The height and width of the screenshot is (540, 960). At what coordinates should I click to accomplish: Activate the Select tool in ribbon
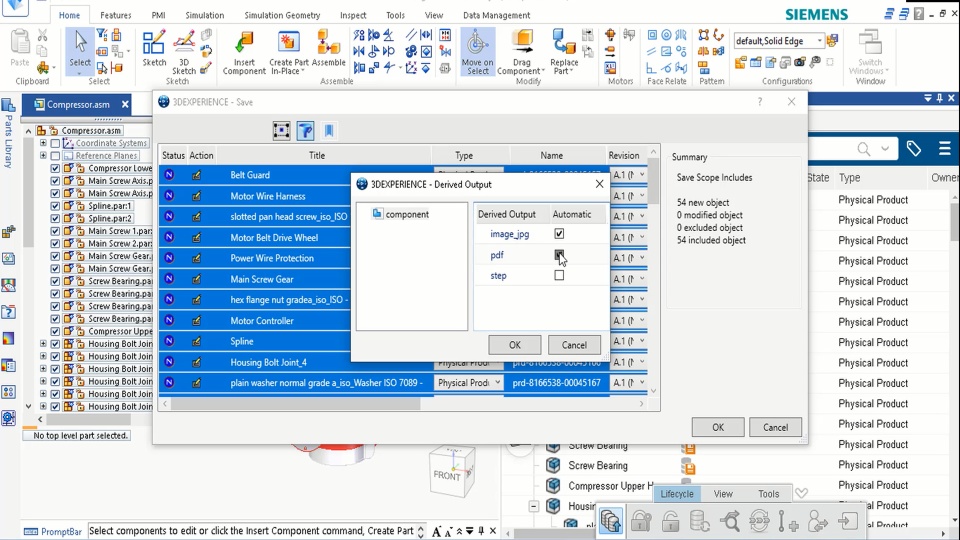[80, 50]
